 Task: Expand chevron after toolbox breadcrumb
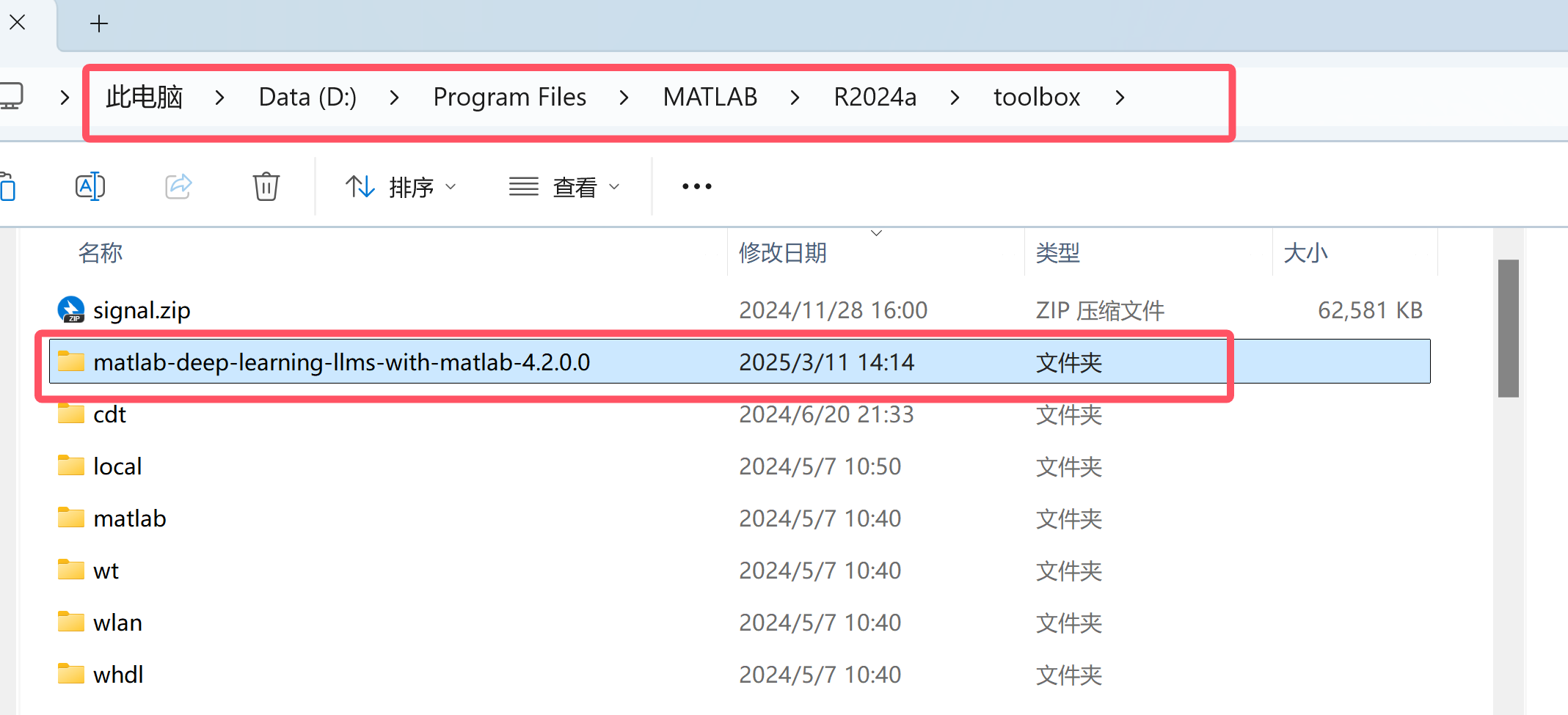click(1120, 98)
